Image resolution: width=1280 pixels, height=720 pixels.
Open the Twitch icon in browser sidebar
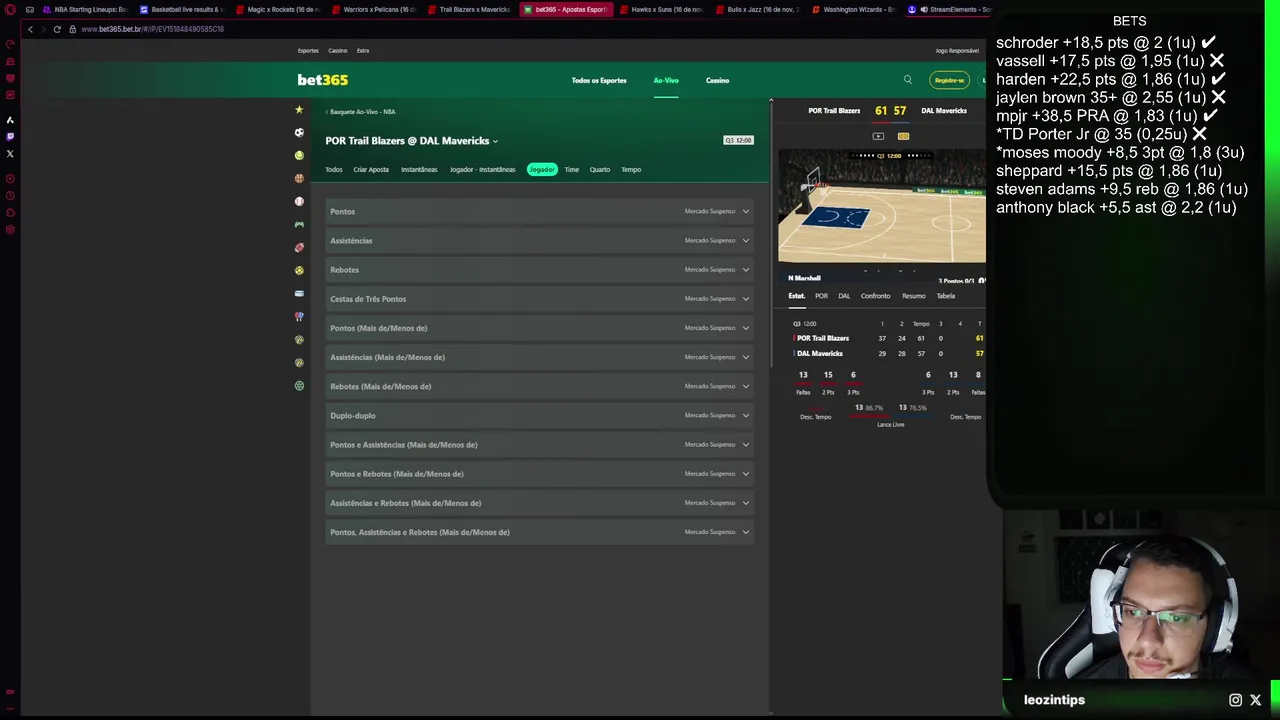[x=10, y=136]
